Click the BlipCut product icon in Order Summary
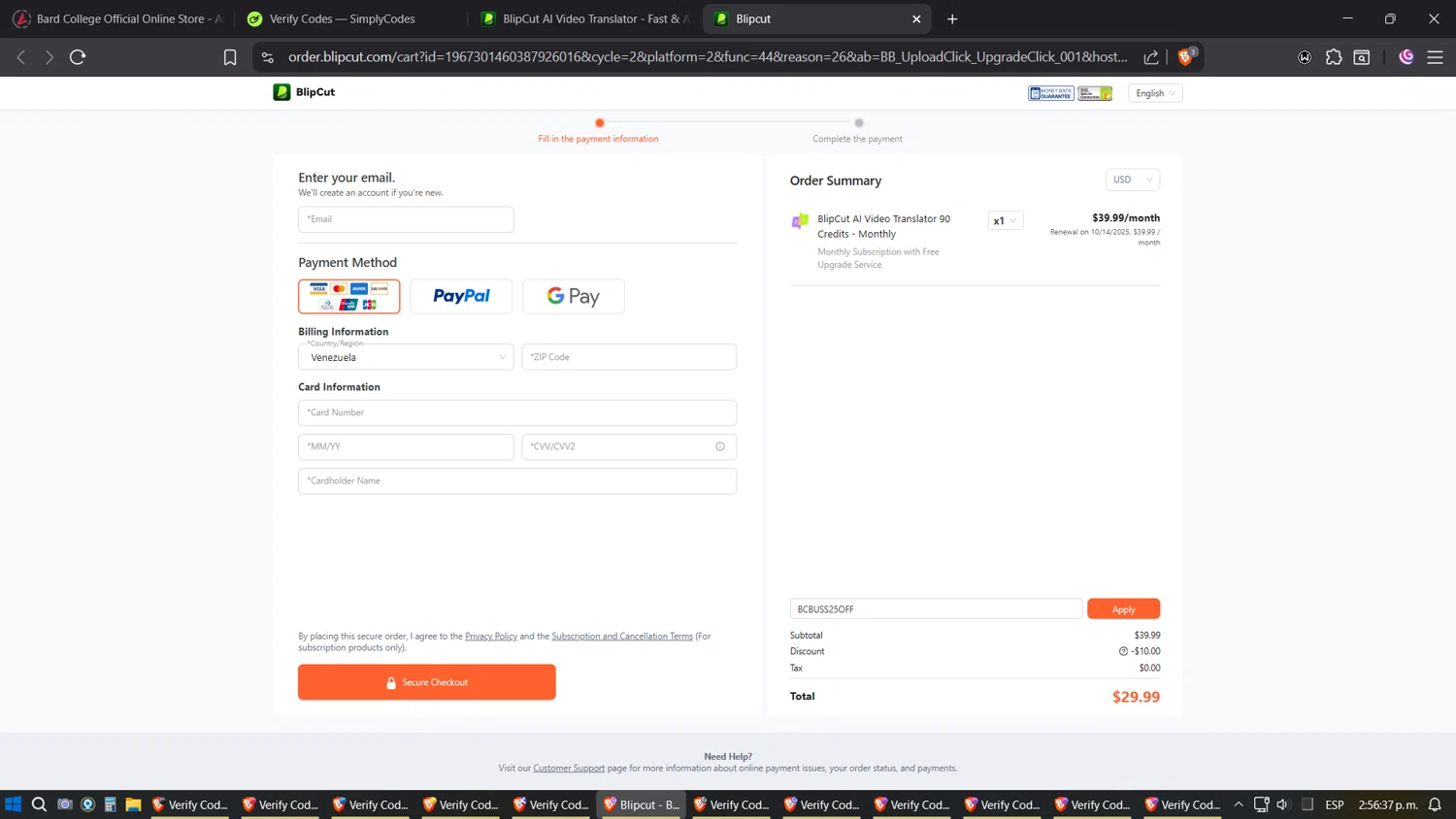This screenshot has height=819, width=1456. coord(800,221)
